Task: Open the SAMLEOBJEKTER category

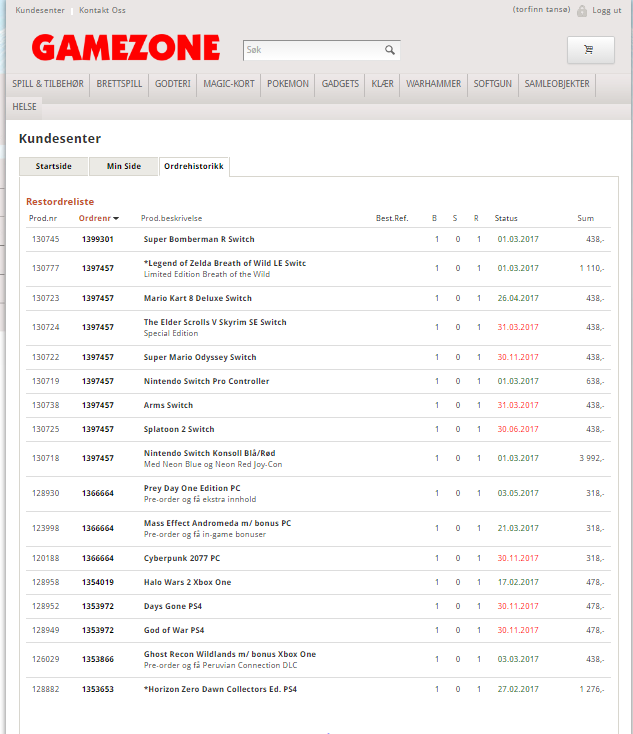Action: (557, 84)
